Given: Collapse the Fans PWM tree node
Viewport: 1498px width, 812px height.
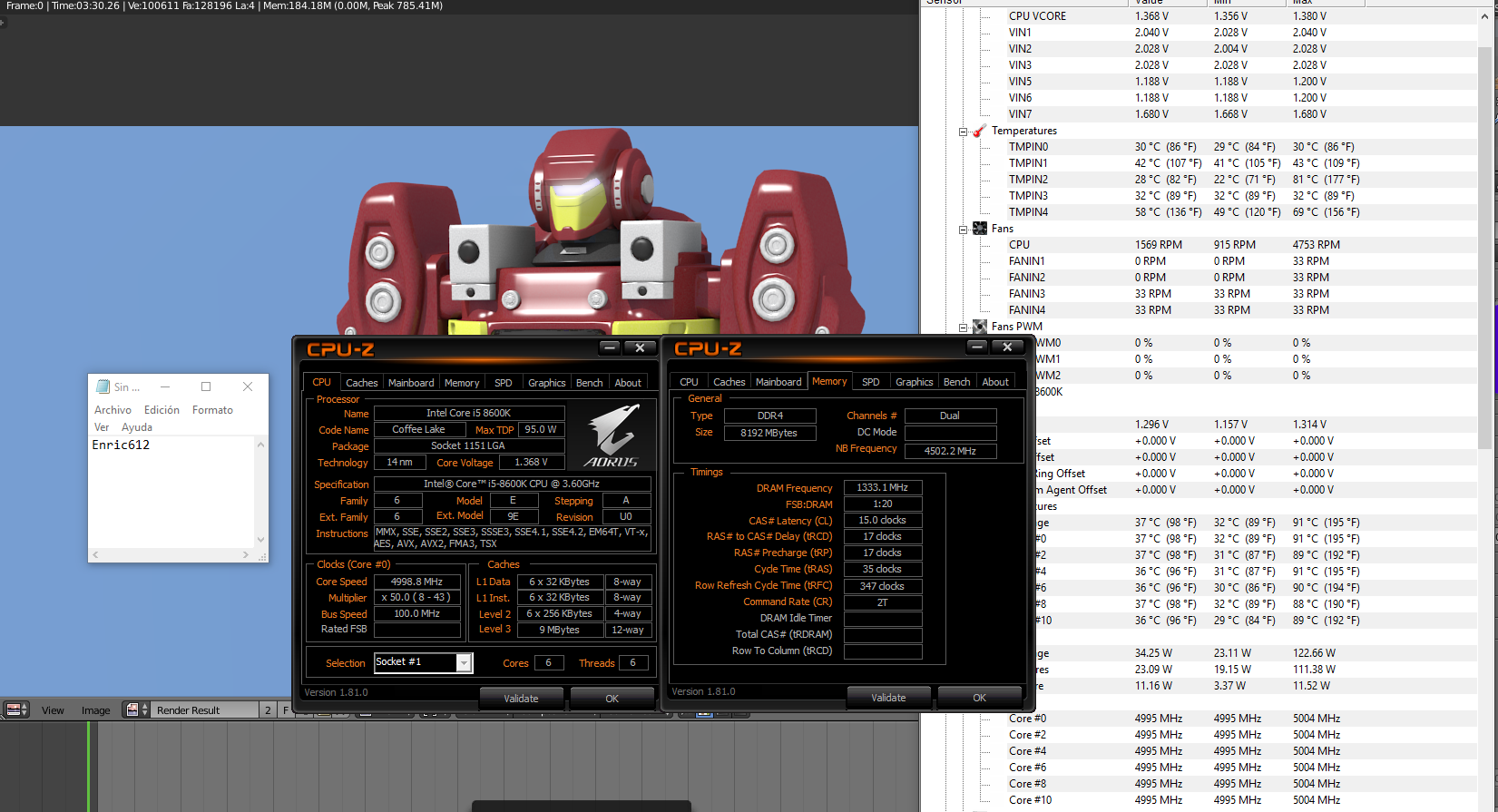Looking at the screenshot, I should pyautogui.click(x=964, y=328).
